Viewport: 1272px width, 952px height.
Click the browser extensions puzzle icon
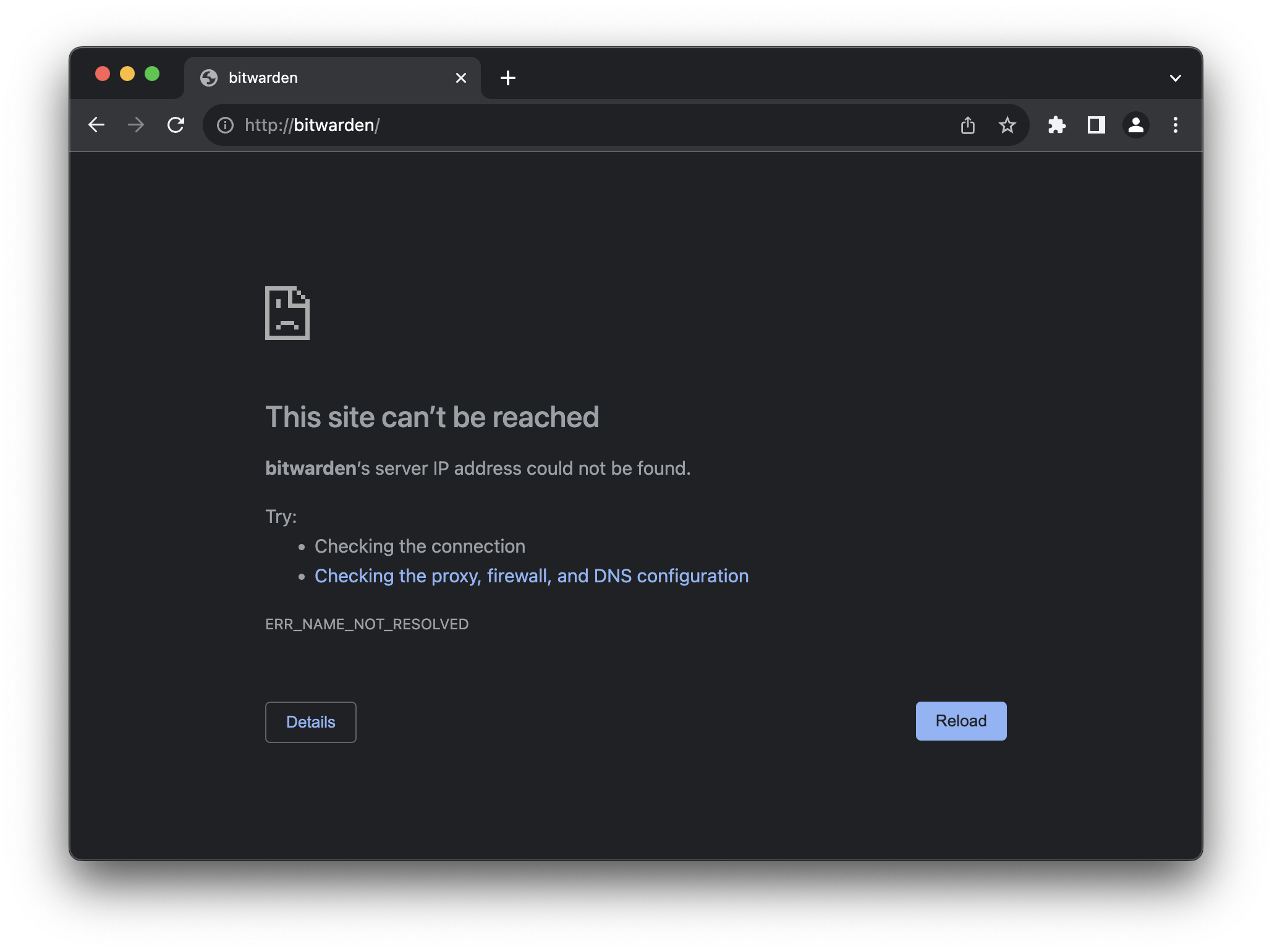click(x=1058, y=124)
